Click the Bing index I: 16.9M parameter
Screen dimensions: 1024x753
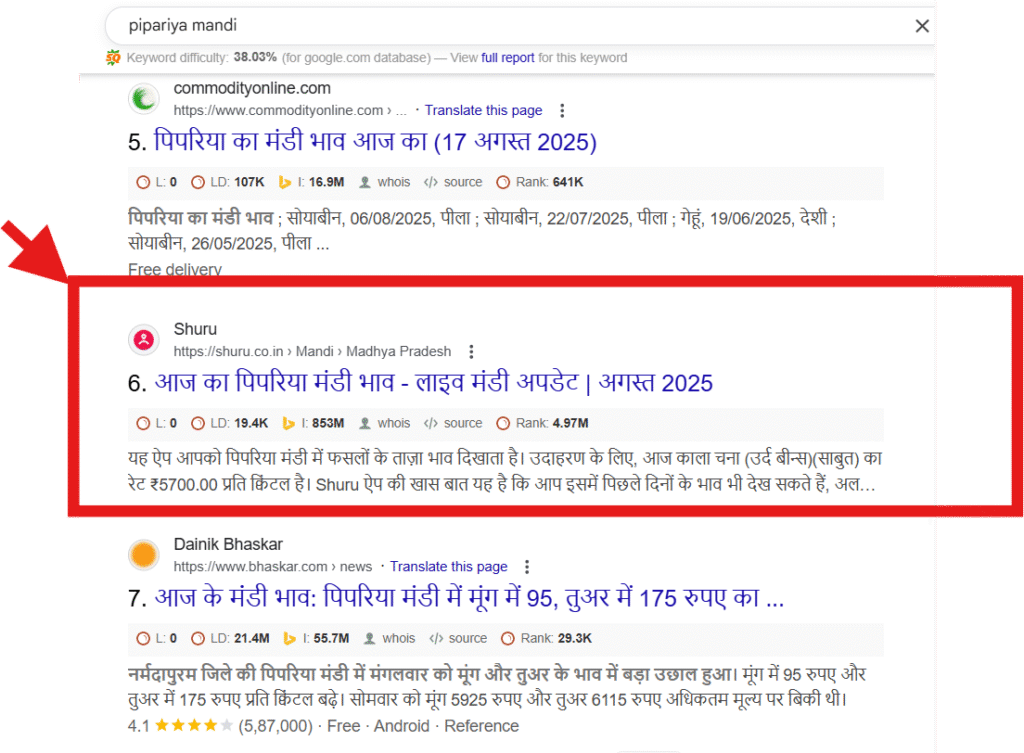point(311,182)
